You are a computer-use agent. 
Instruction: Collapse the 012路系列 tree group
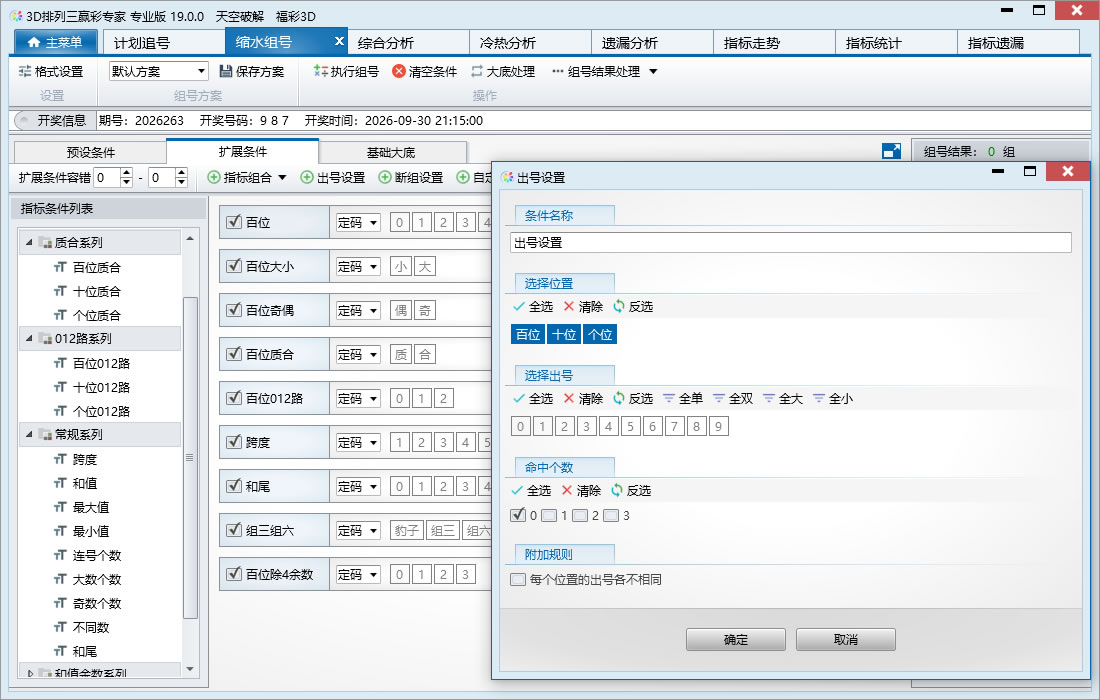[x=29, y=338]
